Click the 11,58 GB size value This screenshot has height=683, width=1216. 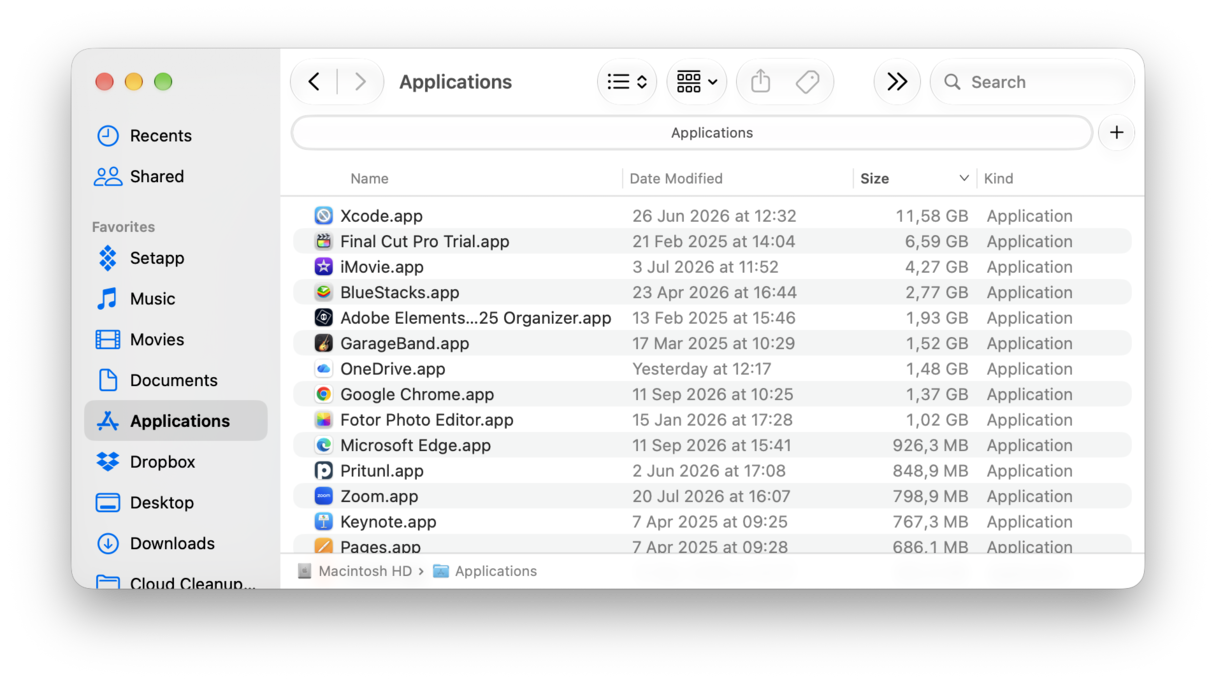[932, 216]
